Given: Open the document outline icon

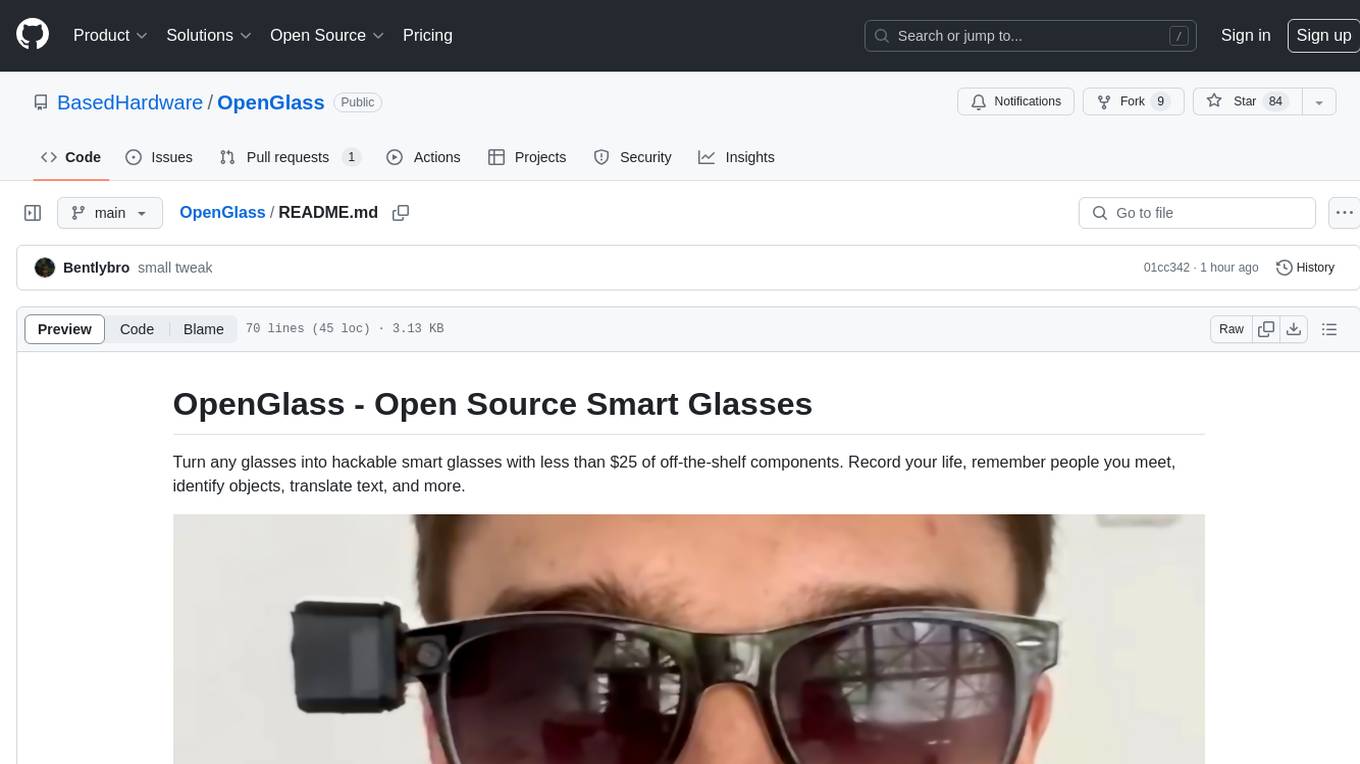Looking at the screenshot, I should (1329, 329).
